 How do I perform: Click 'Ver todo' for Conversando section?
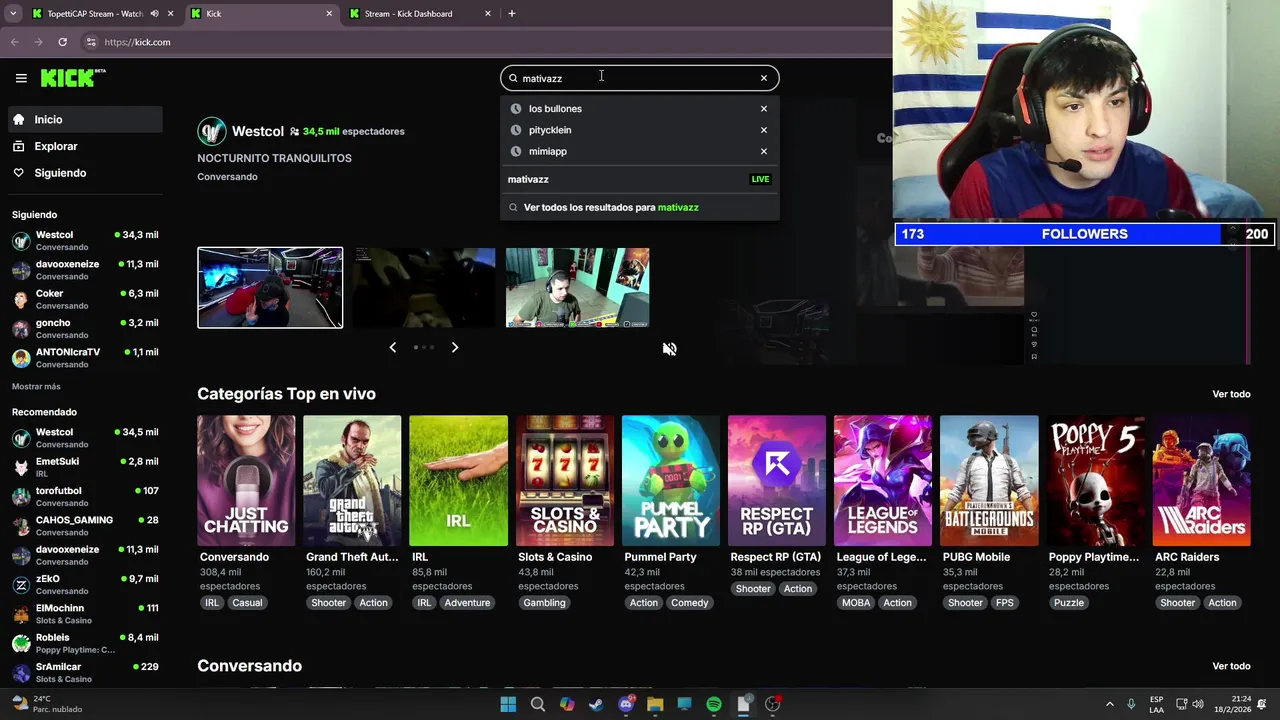click(1231, 666)
